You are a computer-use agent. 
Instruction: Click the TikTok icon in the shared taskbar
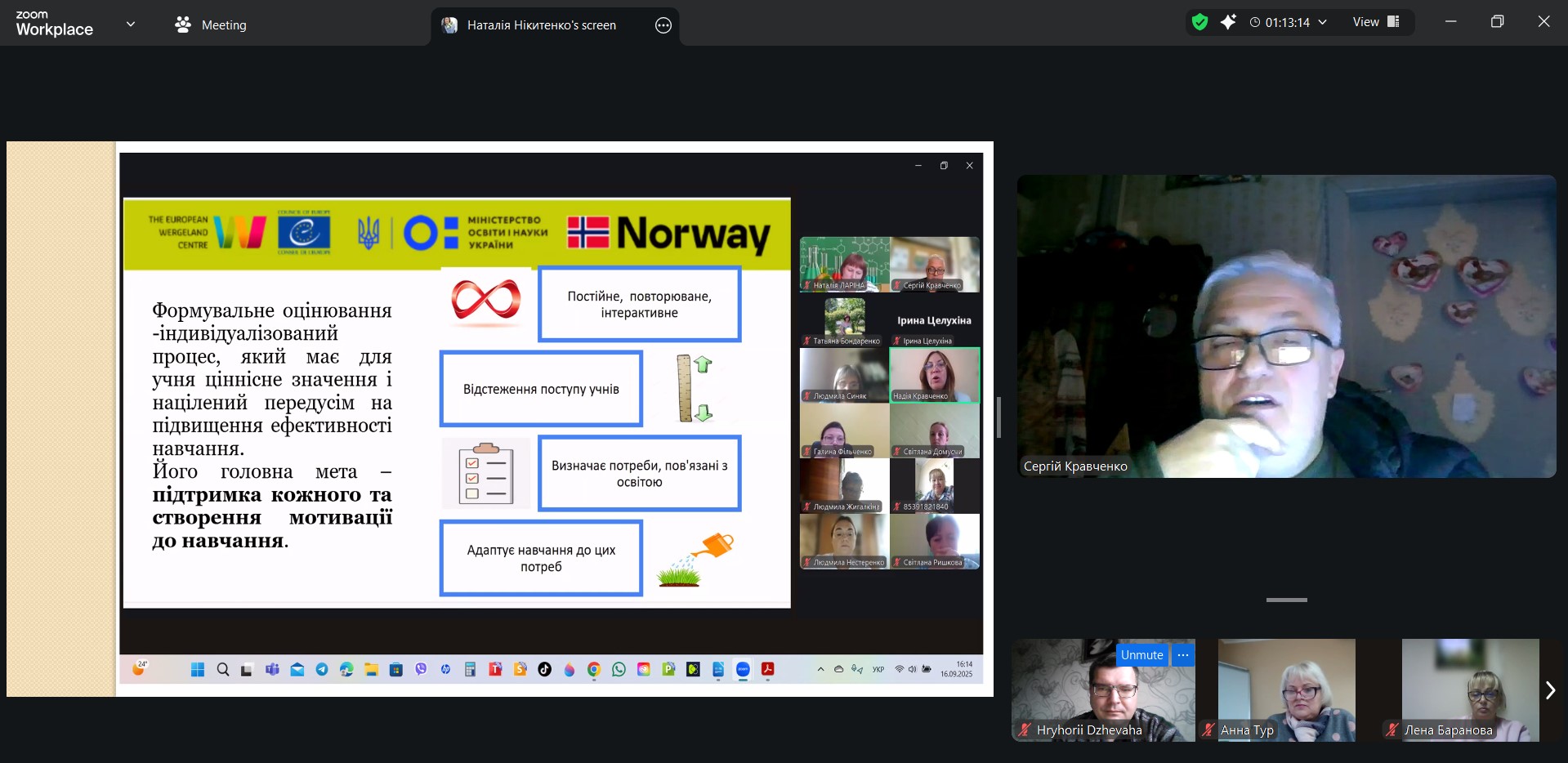[x=544, y=670]
